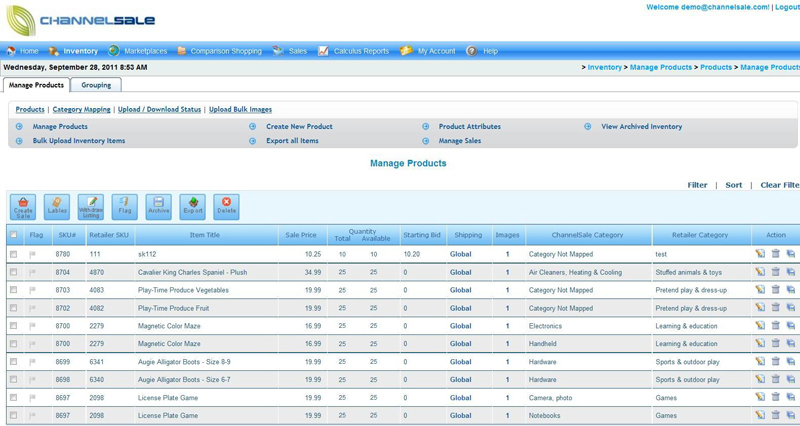Screen dimensions: 800x426
Task: Edit the Cavalier King Charles Spaniel row
Action: point(760,272)
